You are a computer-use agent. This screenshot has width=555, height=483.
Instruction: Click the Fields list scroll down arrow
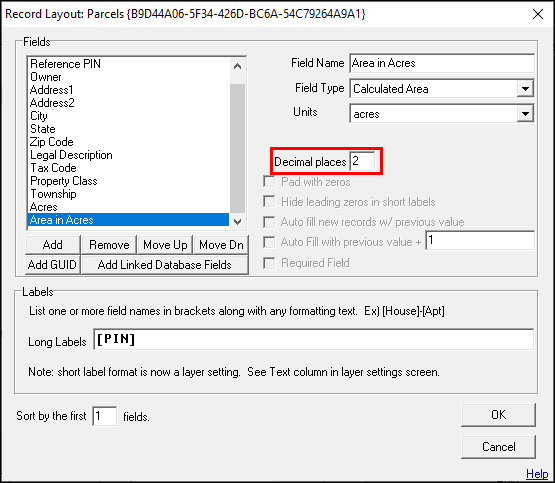pyautogui.click(x=238, y=222)
